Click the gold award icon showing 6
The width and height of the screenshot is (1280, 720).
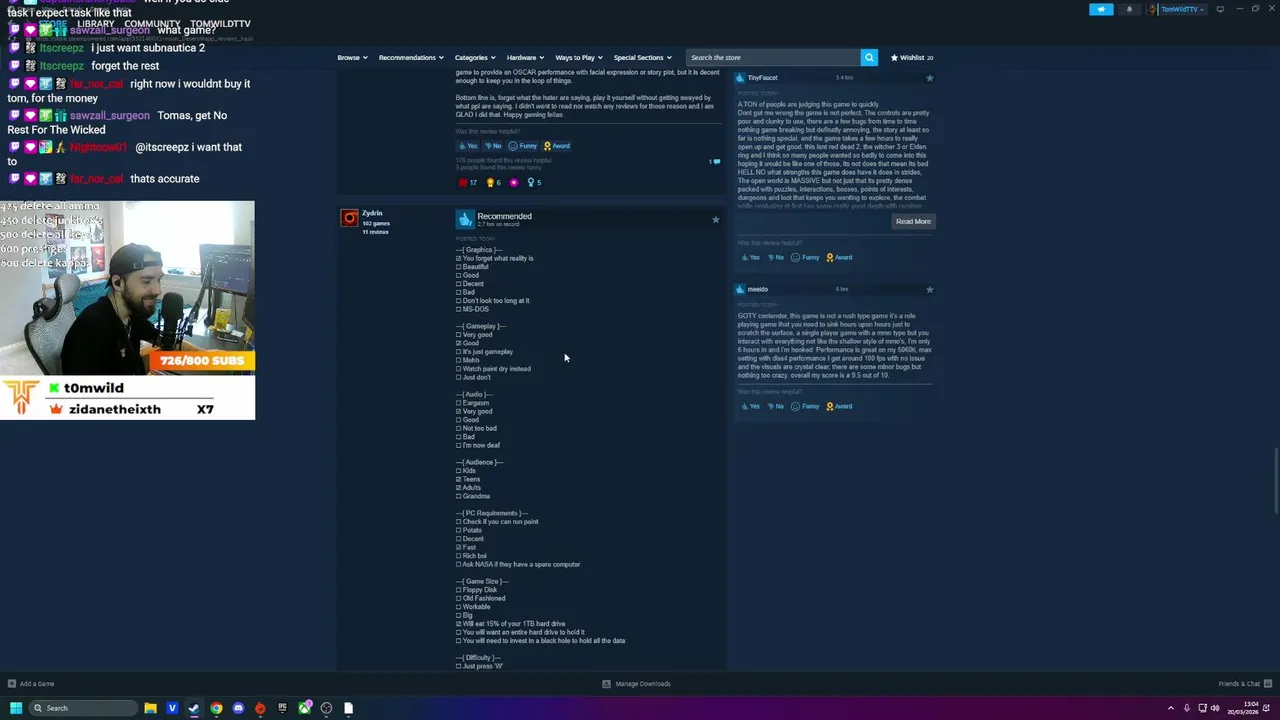click(493, 183)
